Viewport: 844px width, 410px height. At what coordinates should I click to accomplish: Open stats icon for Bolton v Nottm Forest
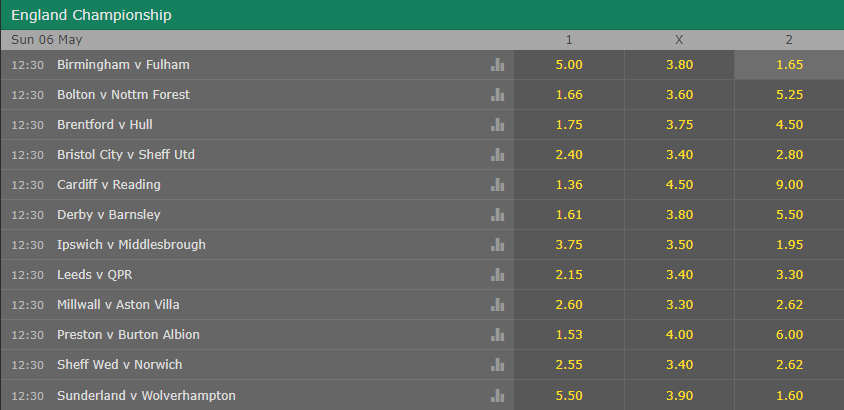click(x=497, y=95)
